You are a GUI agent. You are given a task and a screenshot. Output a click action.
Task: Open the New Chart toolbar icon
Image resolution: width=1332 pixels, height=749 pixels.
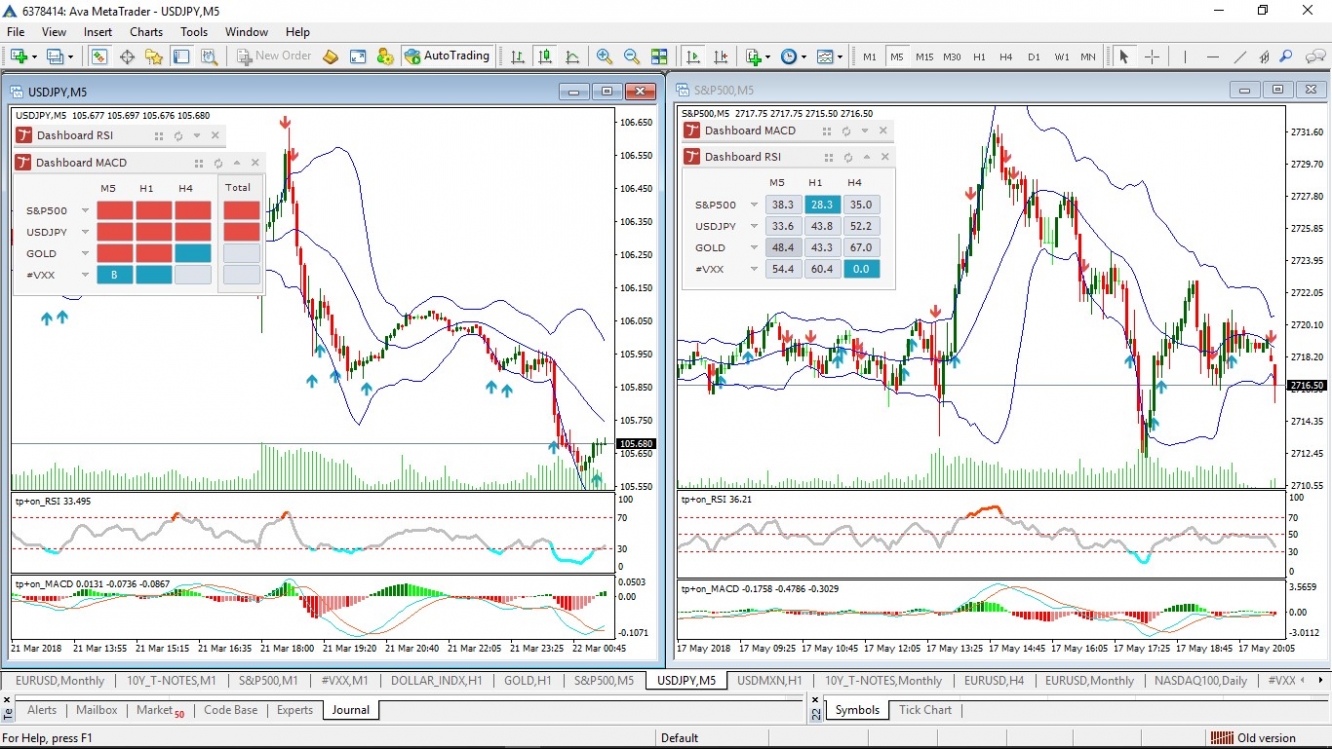(x=19, y=57)
